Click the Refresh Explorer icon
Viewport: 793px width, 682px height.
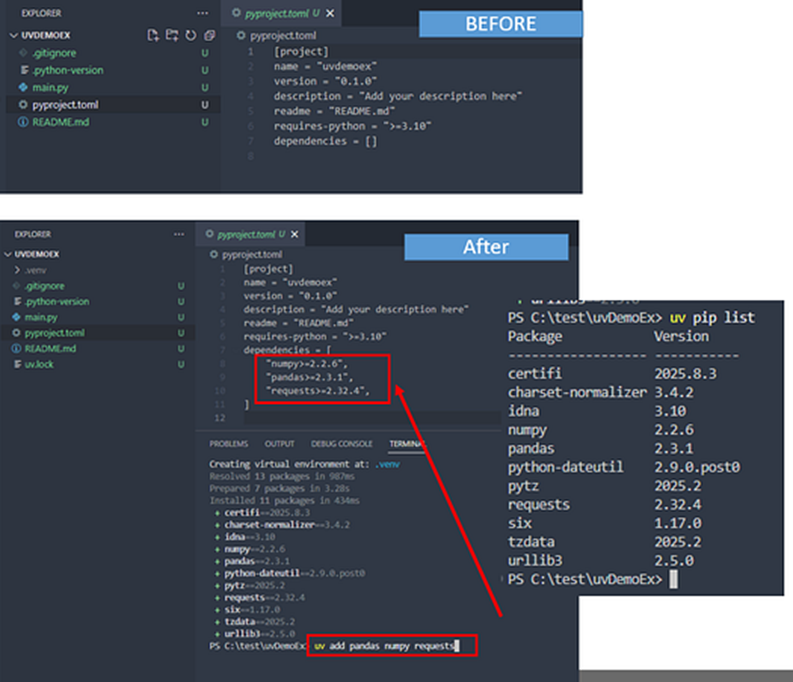tap(189, 36)
